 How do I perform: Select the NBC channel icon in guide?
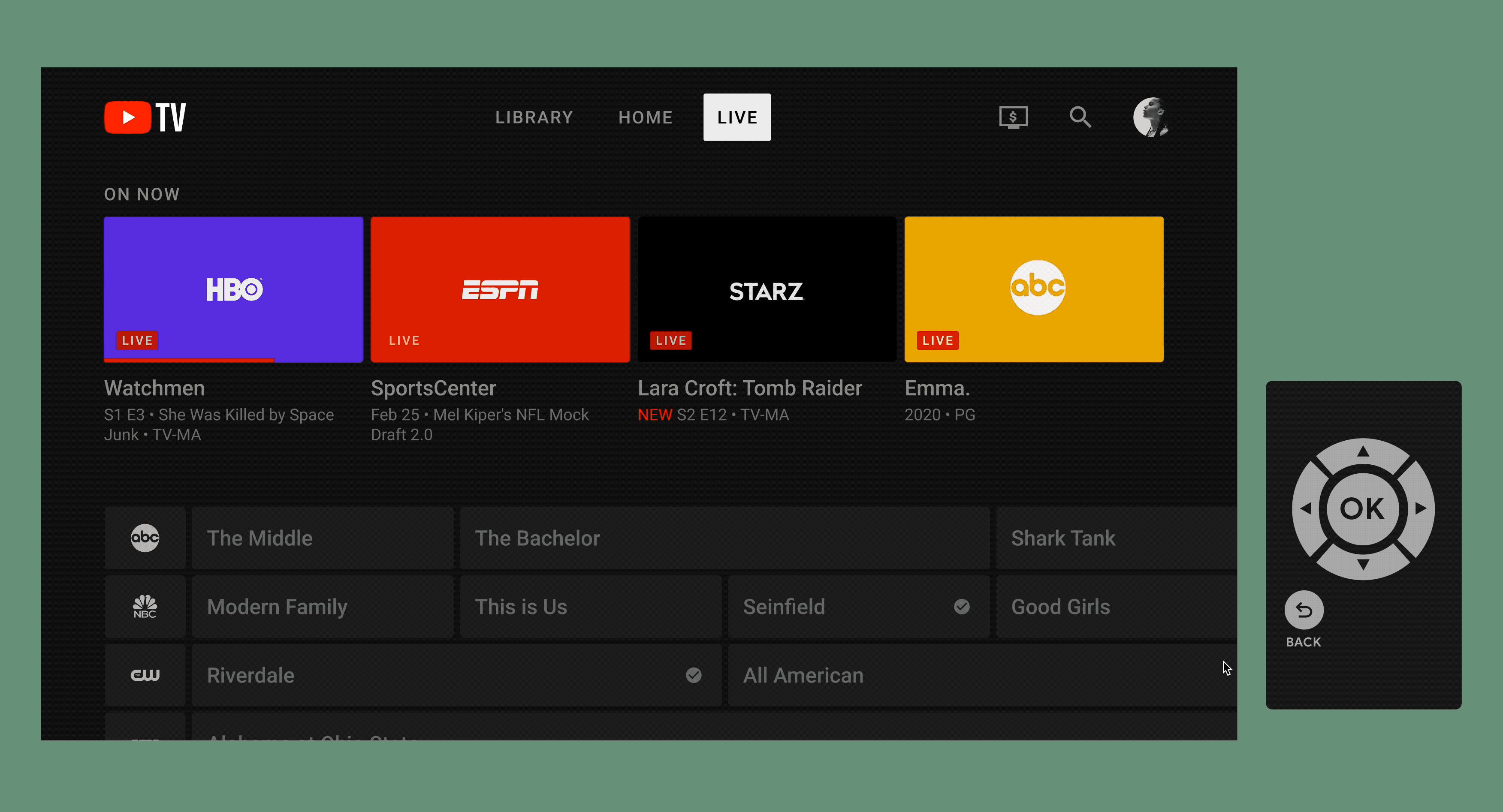(x=145, y=607)
